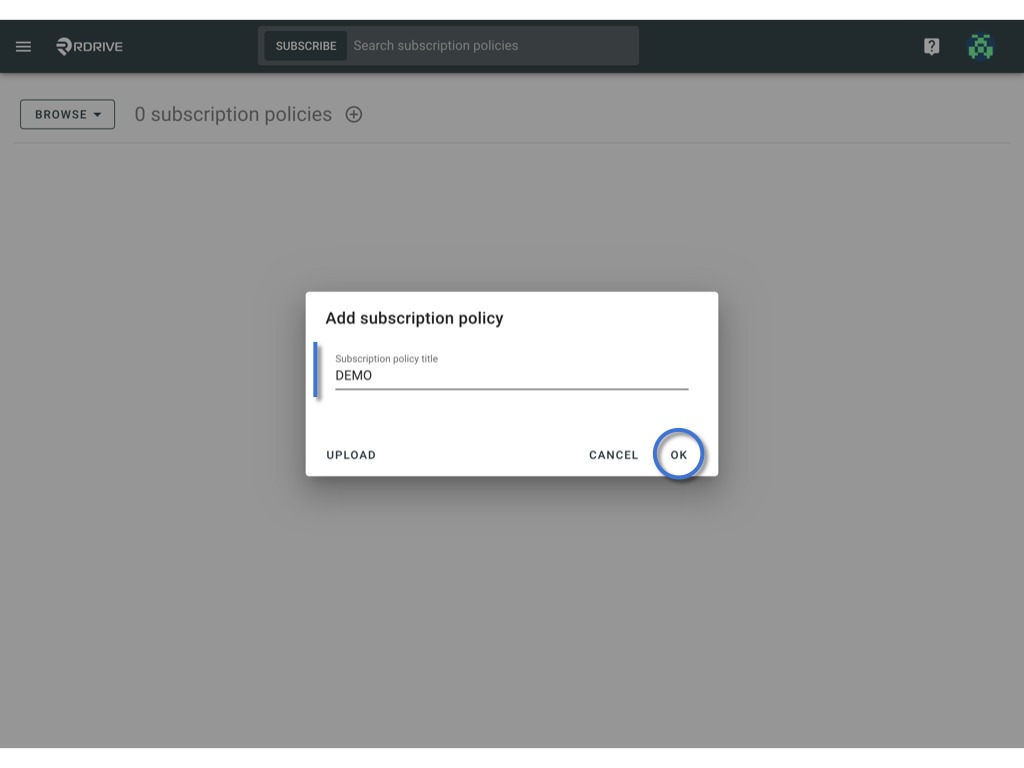Click the 'Add subscription policy' dialog title

click(414, 318)
